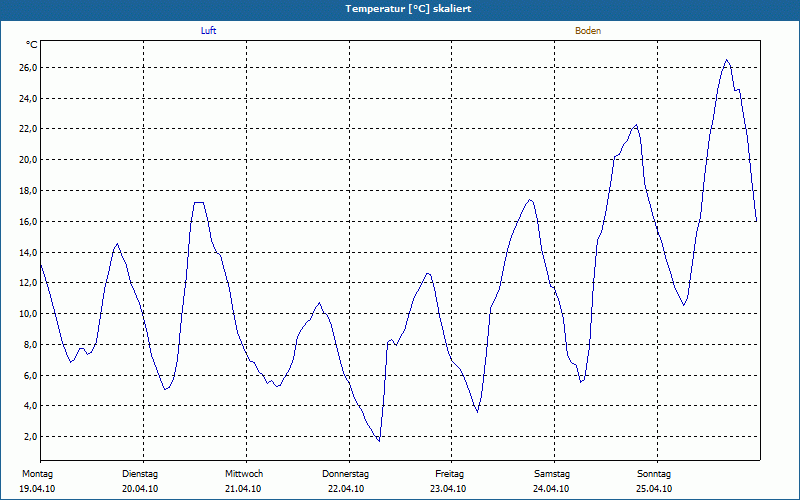800x500 pixels.
Task: Click the 18,0 y-axis value
Action: (x=29, y=191)
